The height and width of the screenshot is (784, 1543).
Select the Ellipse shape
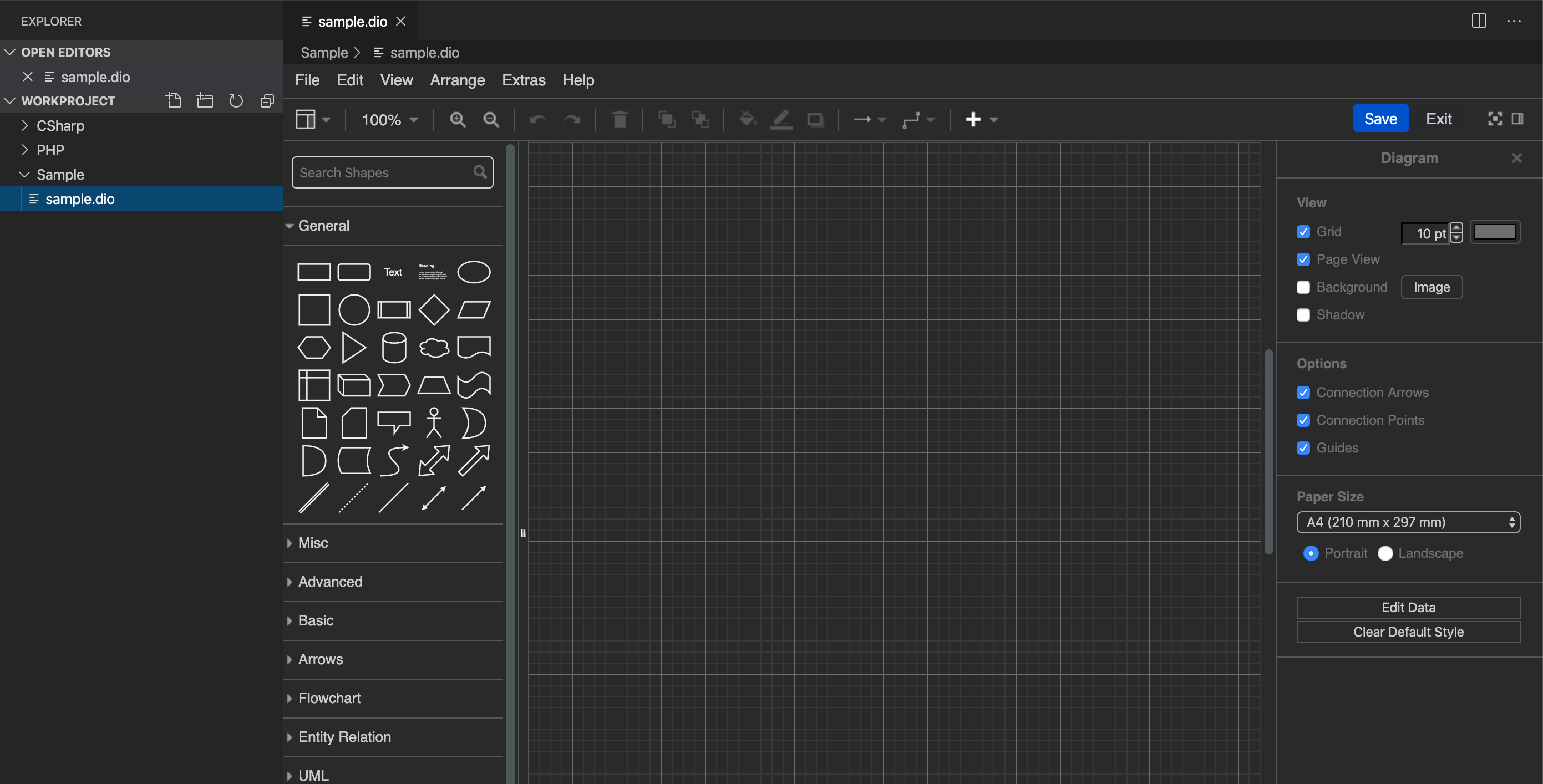point(474,272)
